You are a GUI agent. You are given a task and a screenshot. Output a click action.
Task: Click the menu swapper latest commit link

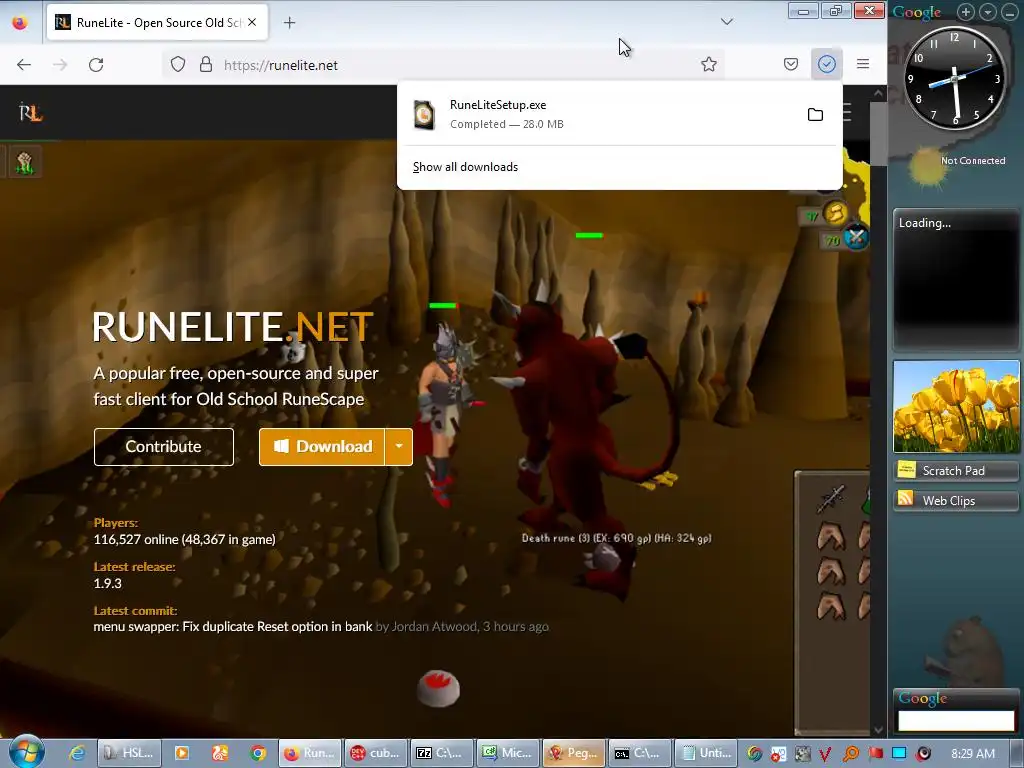point(232,626)
